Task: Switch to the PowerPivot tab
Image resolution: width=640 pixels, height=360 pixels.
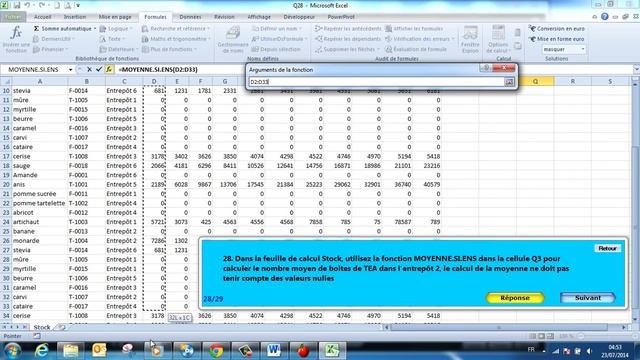Action: click(341, 17)
